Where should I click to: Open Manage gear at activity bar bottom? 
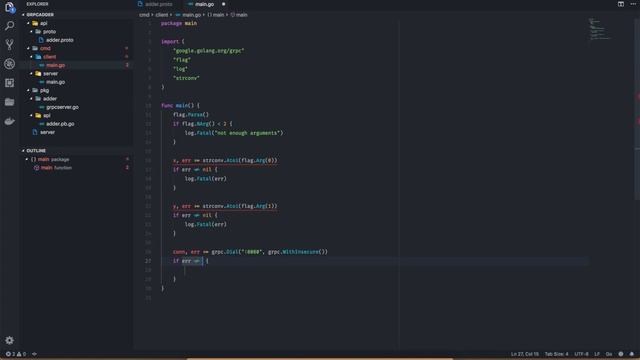(x=9, y=340)
